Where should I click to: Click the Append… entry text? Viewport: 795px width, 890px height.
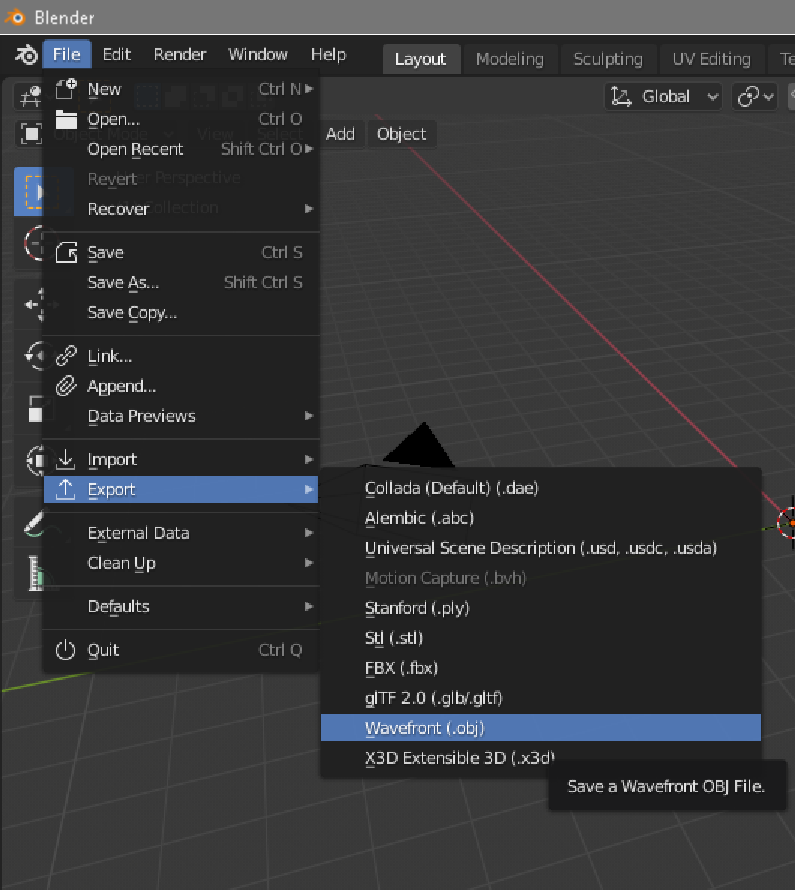pyautogui.click(x=121, y=387)
